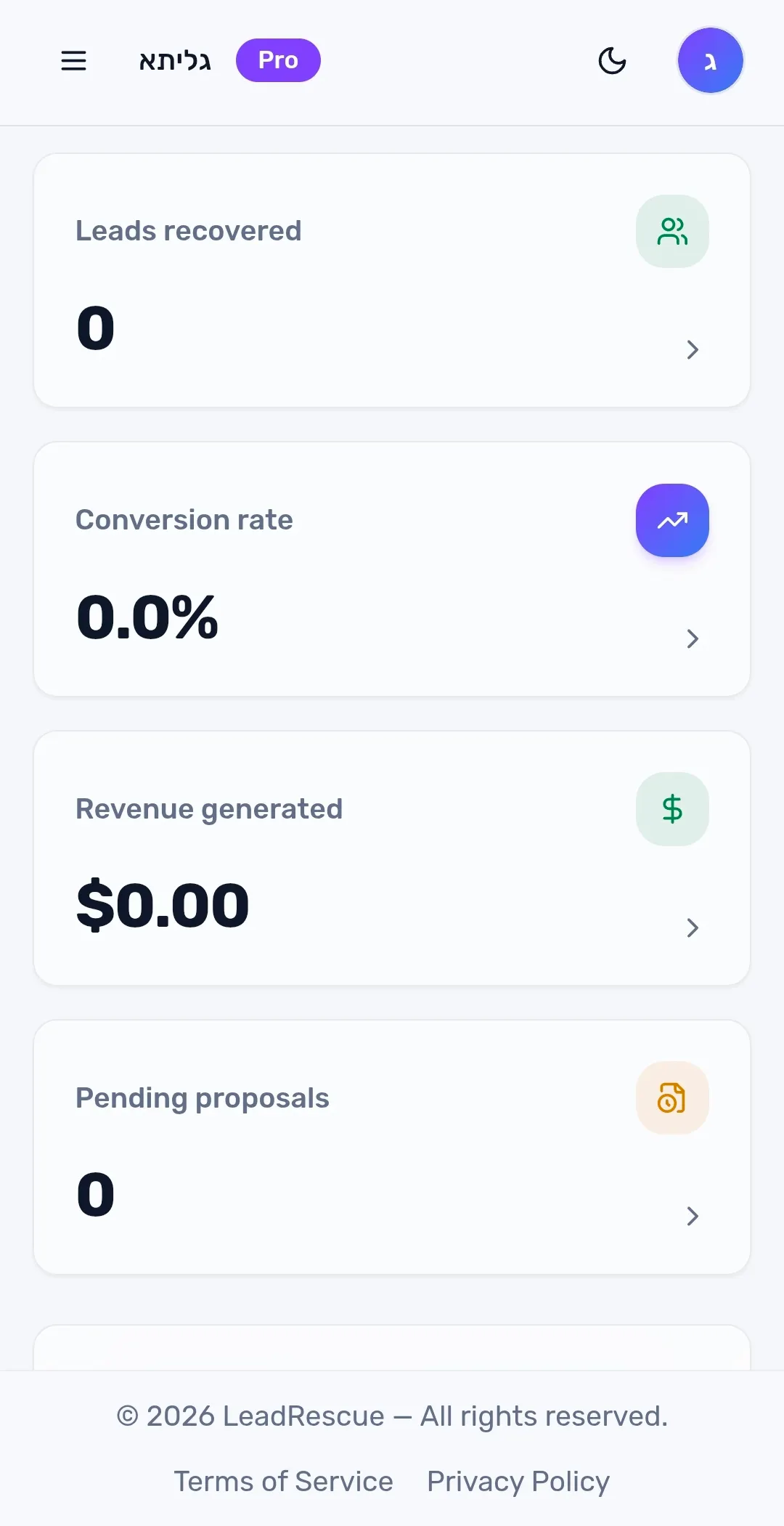Select the $0.00 revenue value
Image resolution: width=784 pixels, height=1526 pixels.
[x=163, y=906]
